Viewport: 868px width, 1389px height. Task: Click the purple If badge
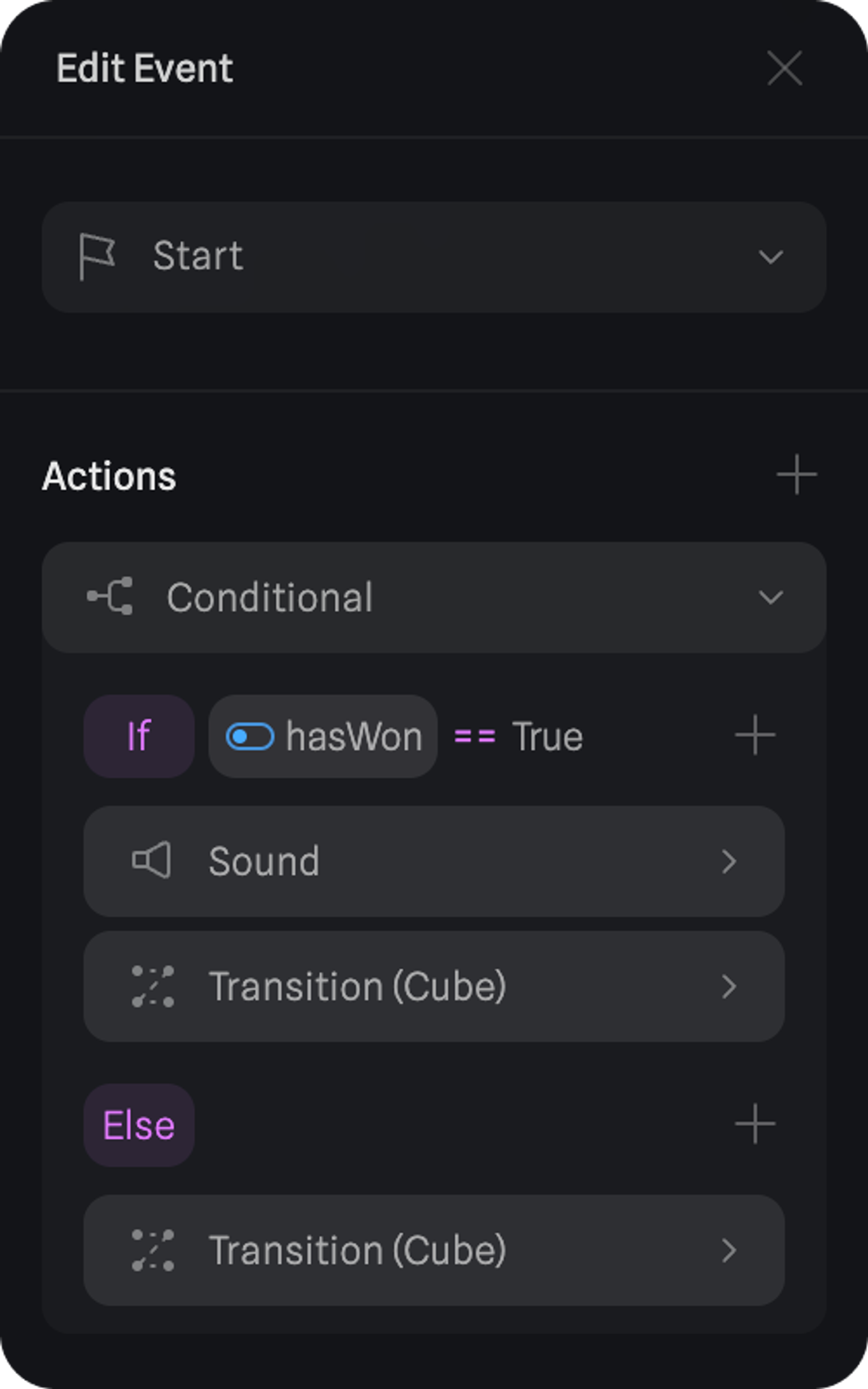coord(139,737)
